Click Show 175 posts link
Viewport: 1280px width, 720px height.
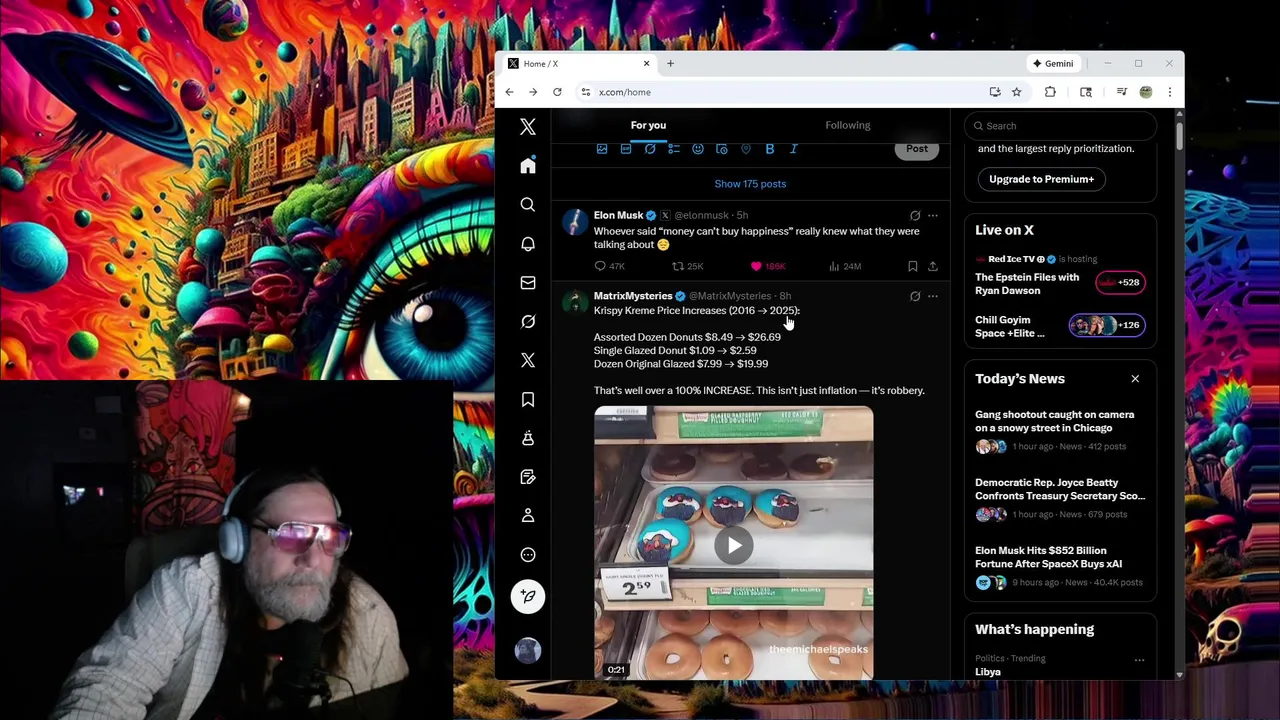tap(750, 184)
